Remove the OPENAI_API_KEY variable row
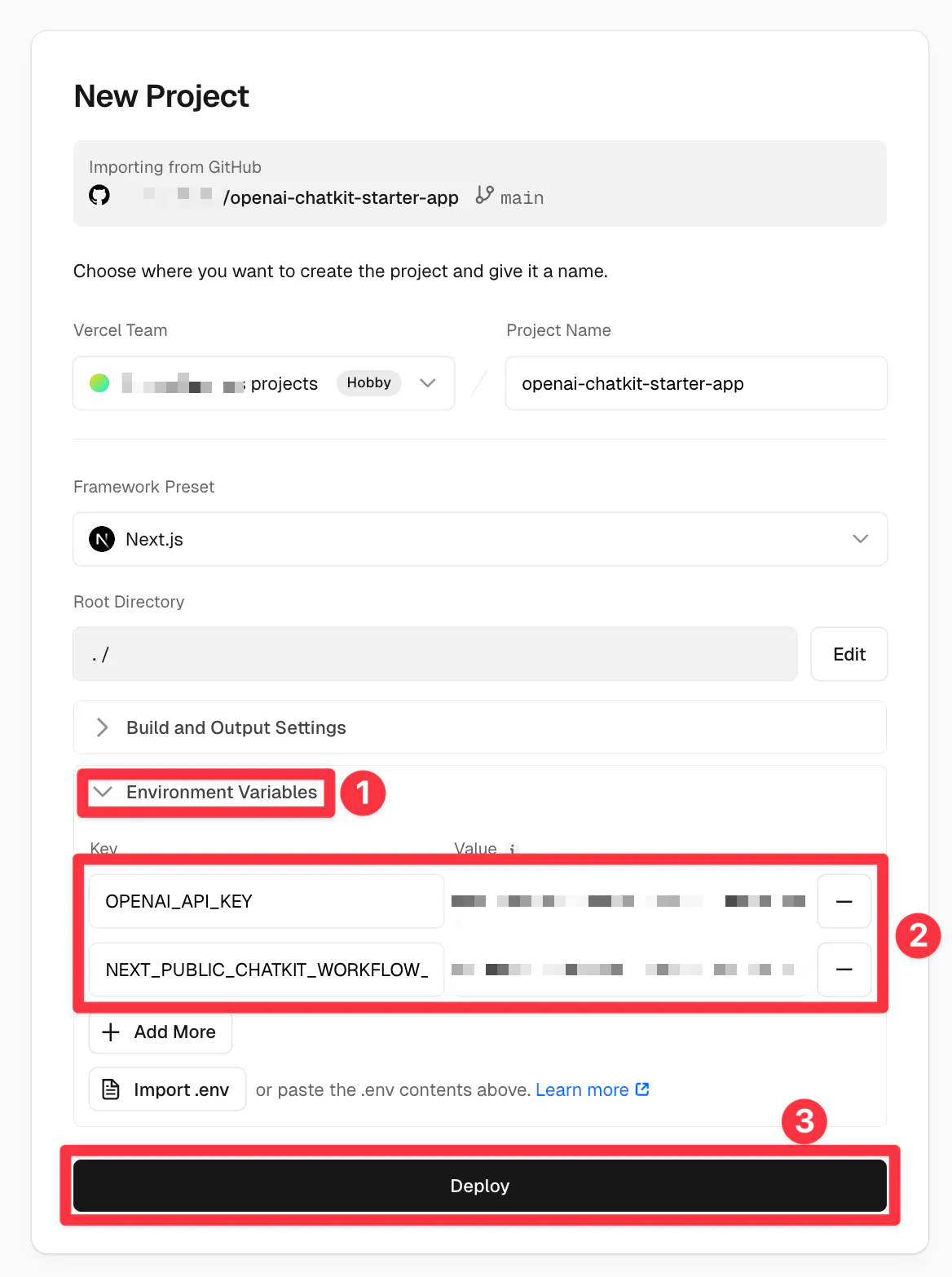The width and height of the screenshot is (952, 1277). 844,901
